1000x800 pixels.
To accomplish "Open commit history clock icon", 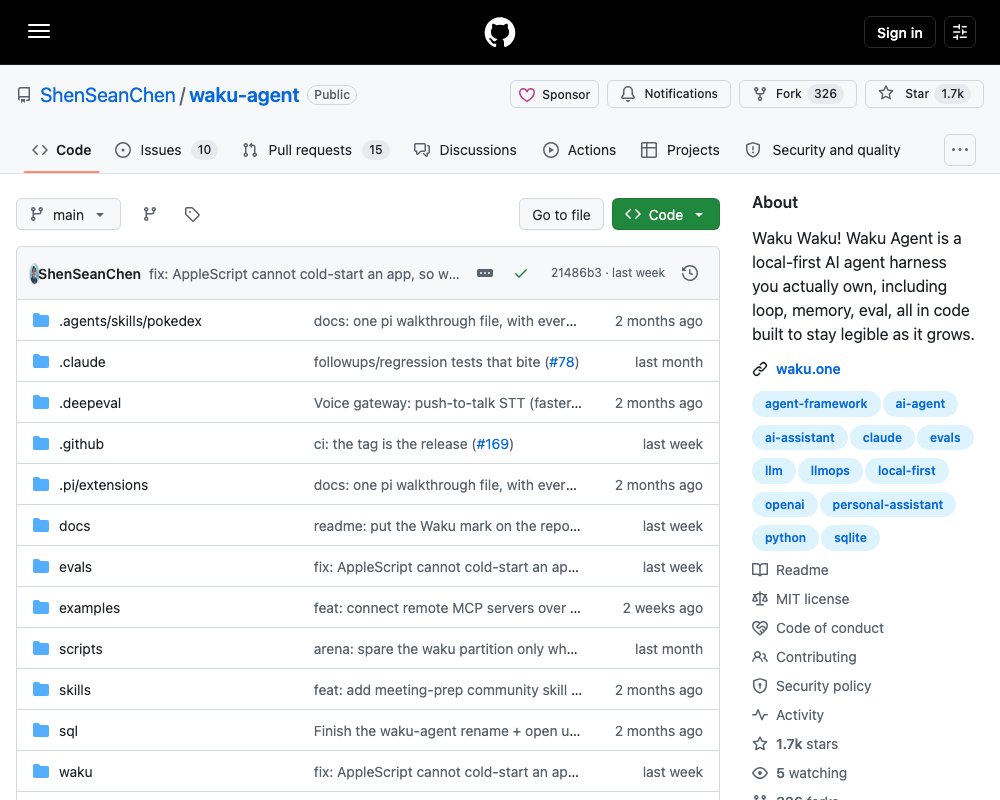I will click(689, 273).
